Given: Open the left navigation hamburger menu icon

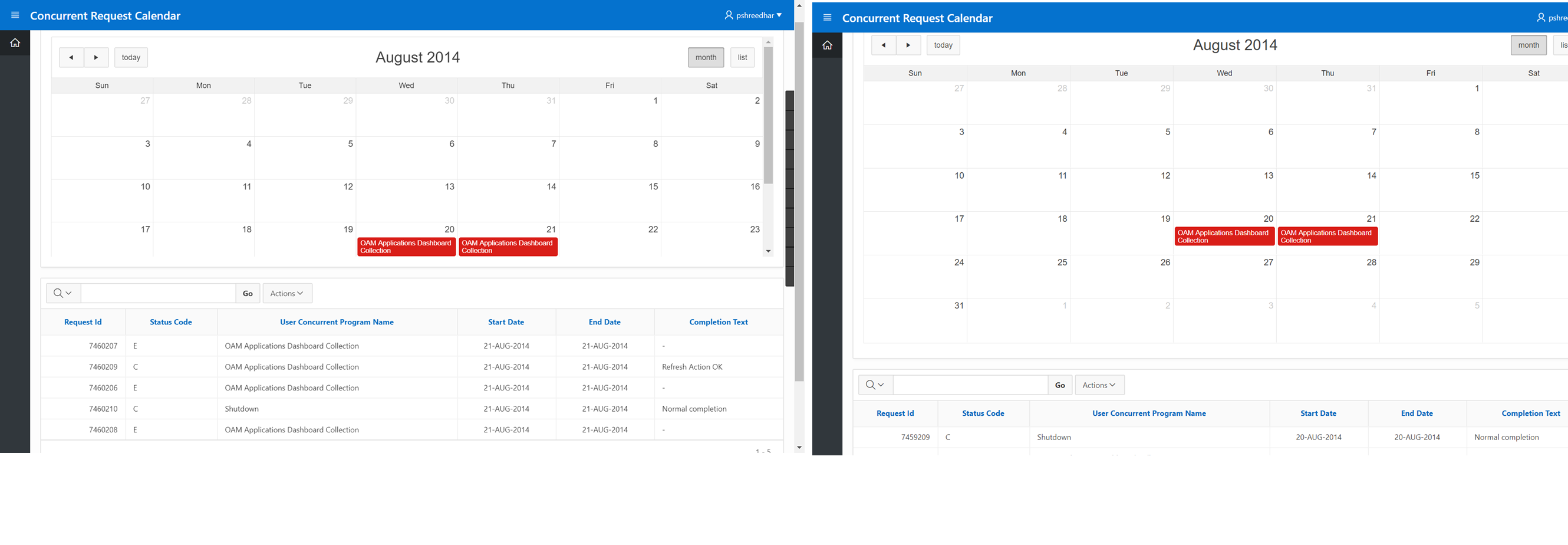Looking at the screenshot, I should tap(15, 15).
